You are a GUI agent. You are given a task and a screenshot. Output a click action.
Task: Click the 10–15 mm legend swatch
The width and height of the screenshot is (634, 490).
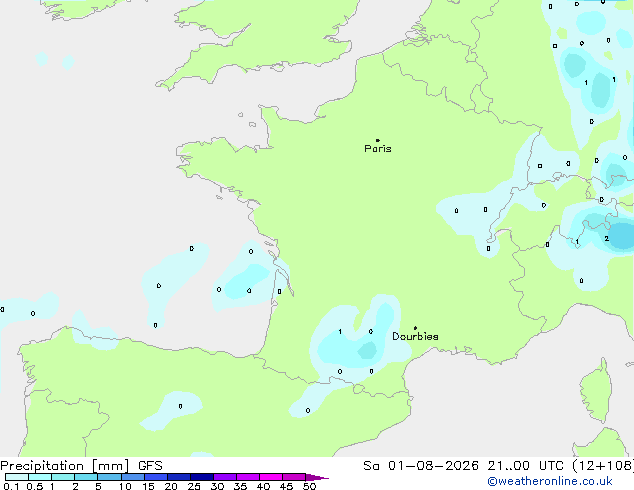(x=133, y=477)
